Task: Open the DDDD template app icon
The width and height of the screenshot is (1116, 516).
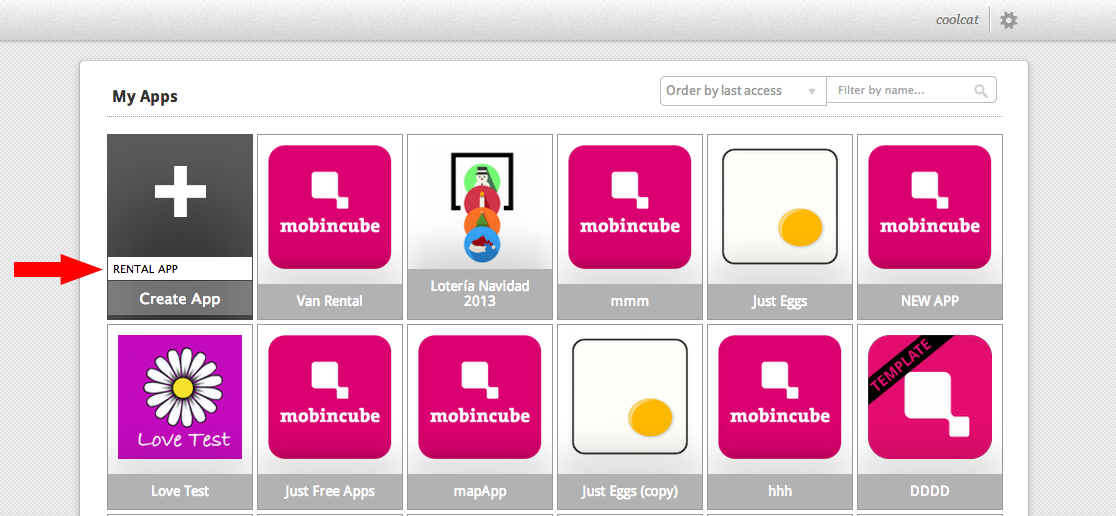Action: (930, 397)
